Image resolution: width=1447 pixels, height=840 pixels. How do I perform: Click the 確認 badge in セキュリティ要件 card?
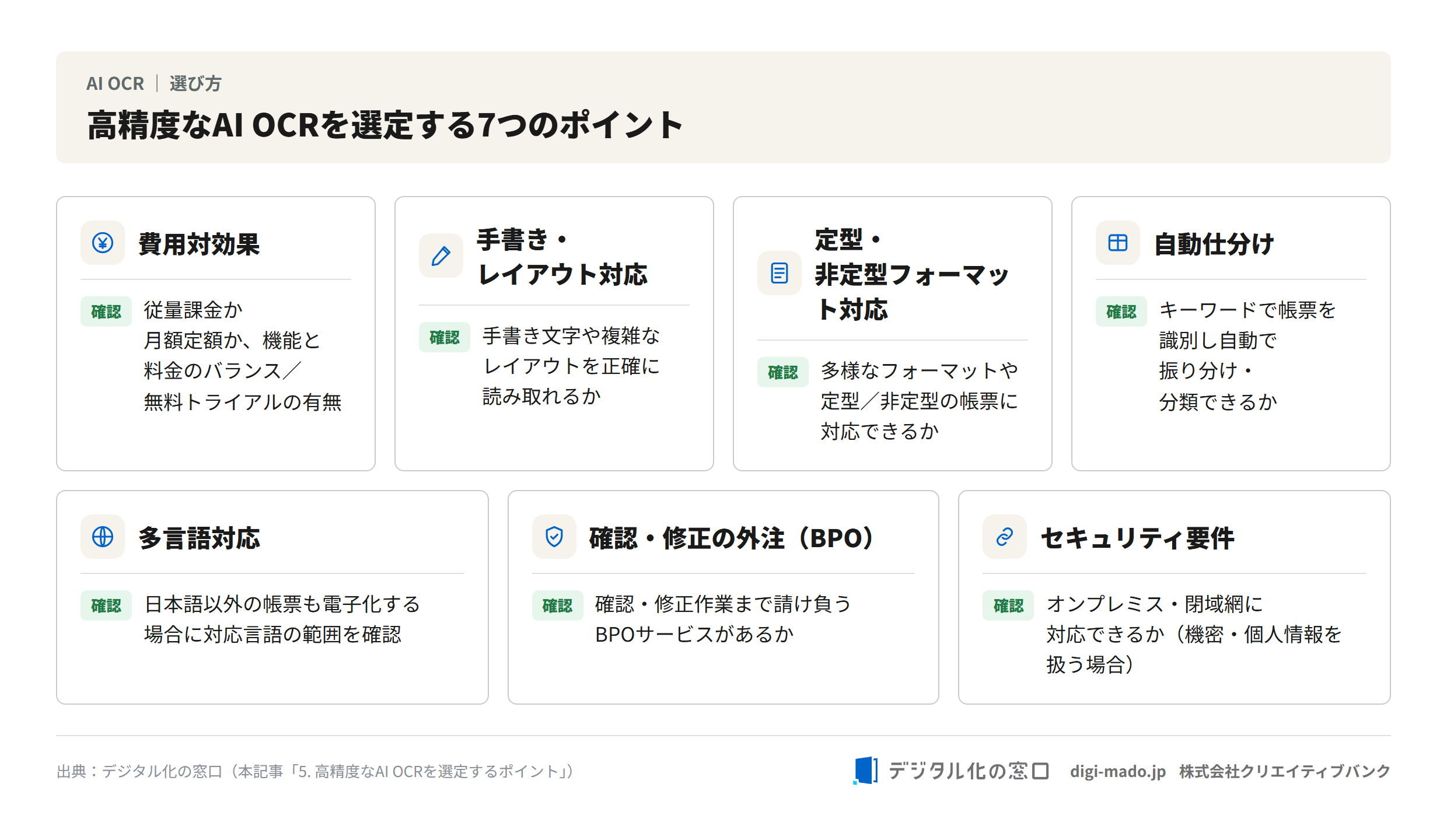pyautogui.click(x=1008, y=605)
